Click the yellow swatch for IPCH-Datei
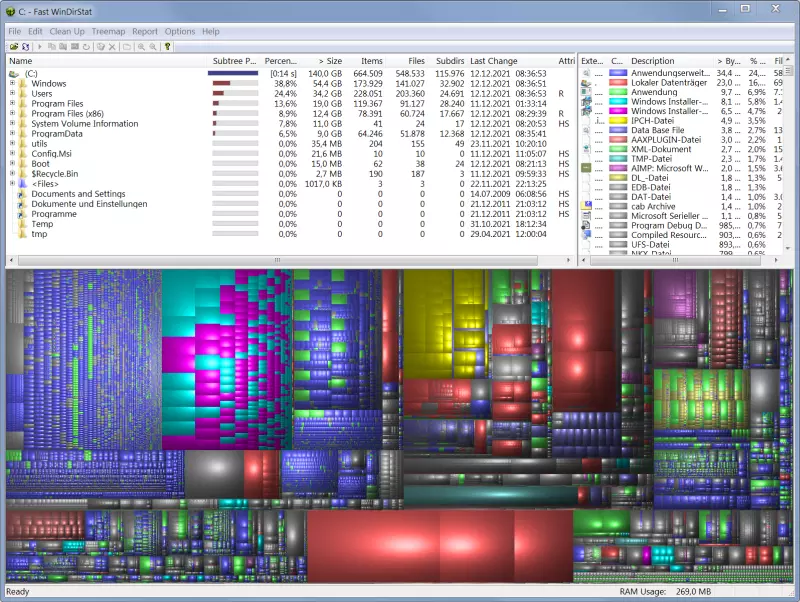Viewport: 800px width, 602px height. pos(618,121)
